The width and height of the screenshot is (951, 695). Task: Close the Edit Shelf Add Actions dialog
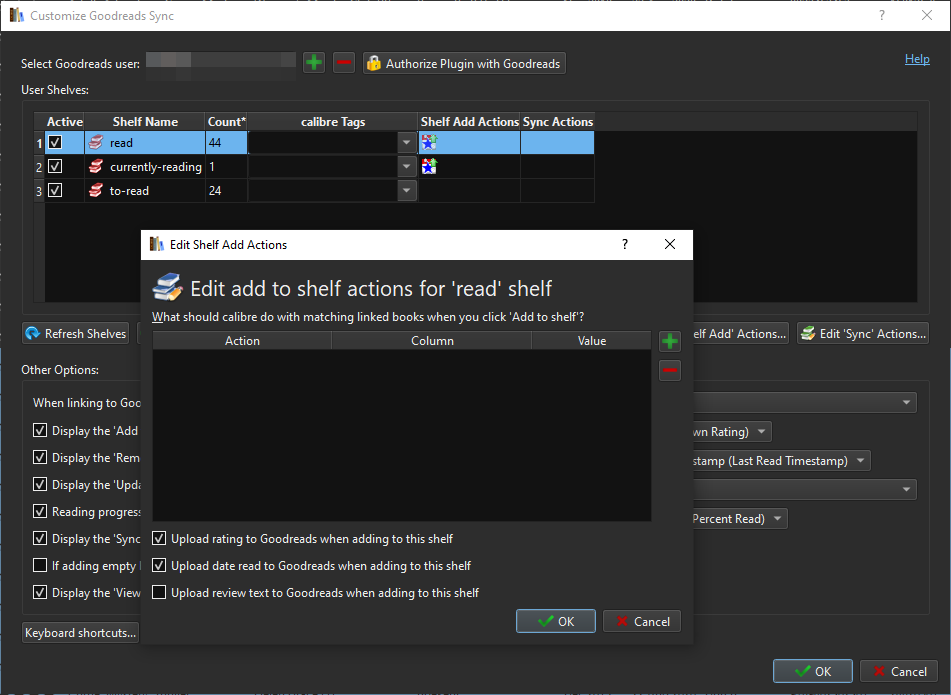[670, 244]
